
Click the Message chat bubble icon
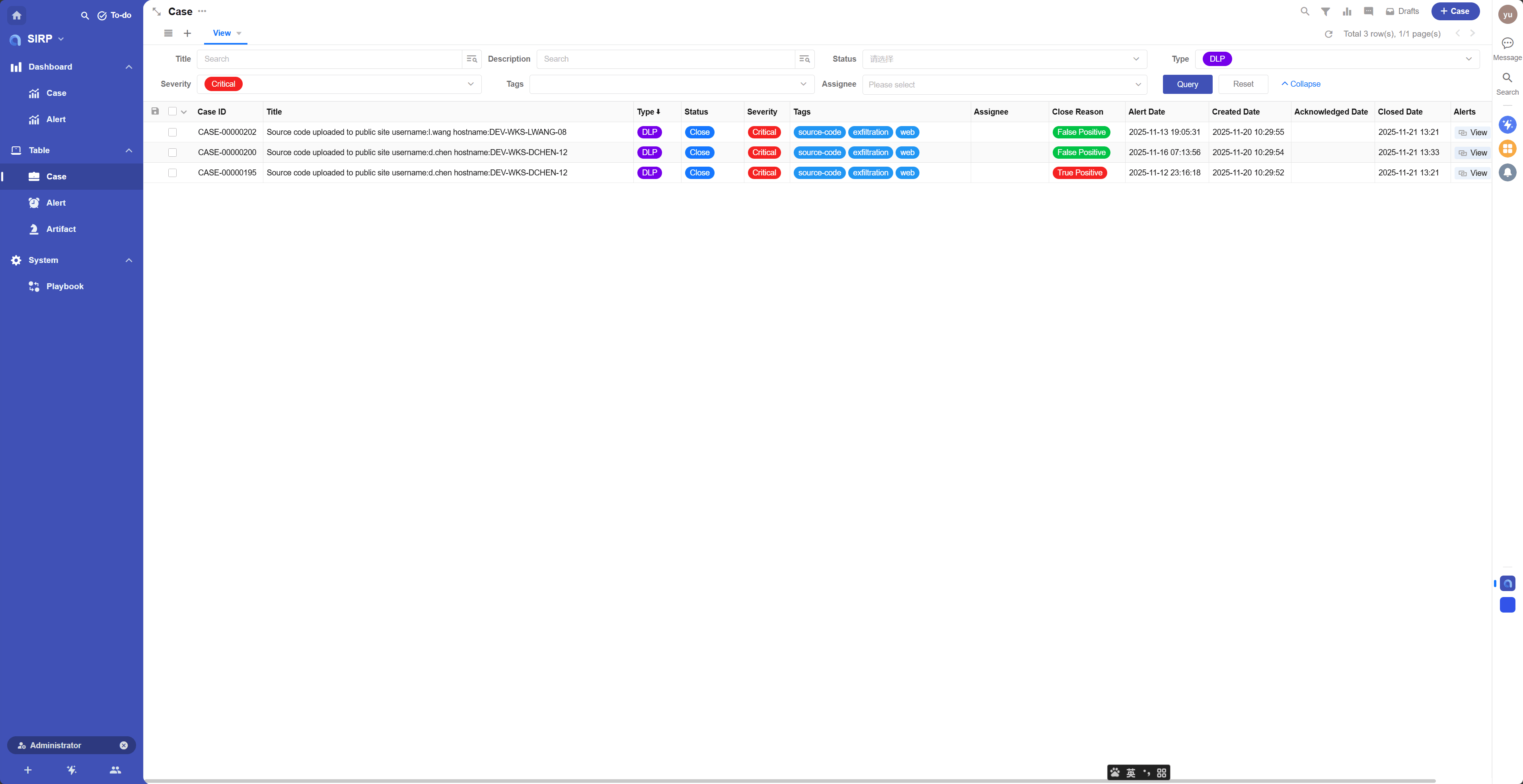click(x=1507, y=43)
